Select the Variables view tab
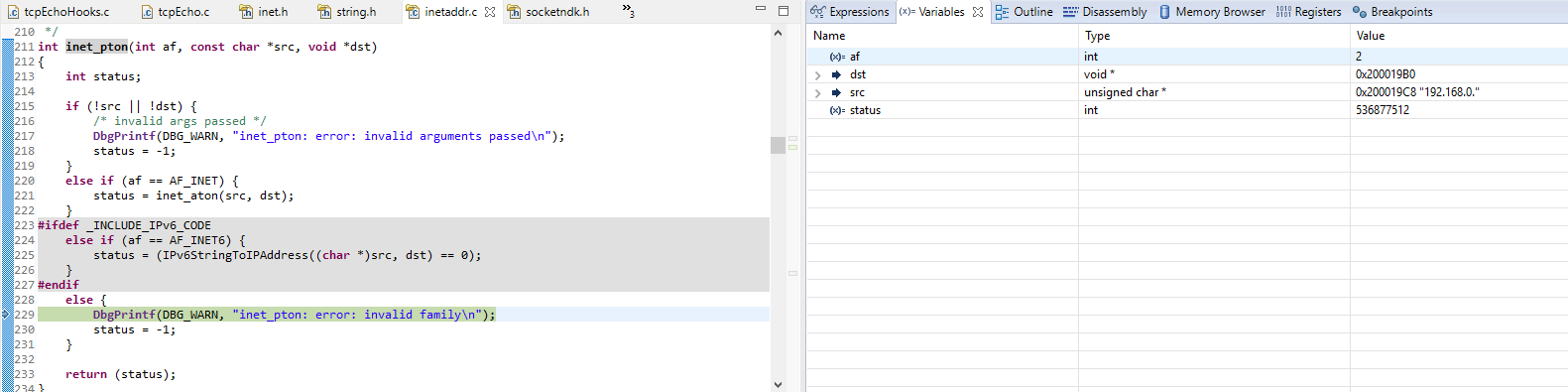The height and width of the screenshot is (392, 1568). [x=941, y=12]
